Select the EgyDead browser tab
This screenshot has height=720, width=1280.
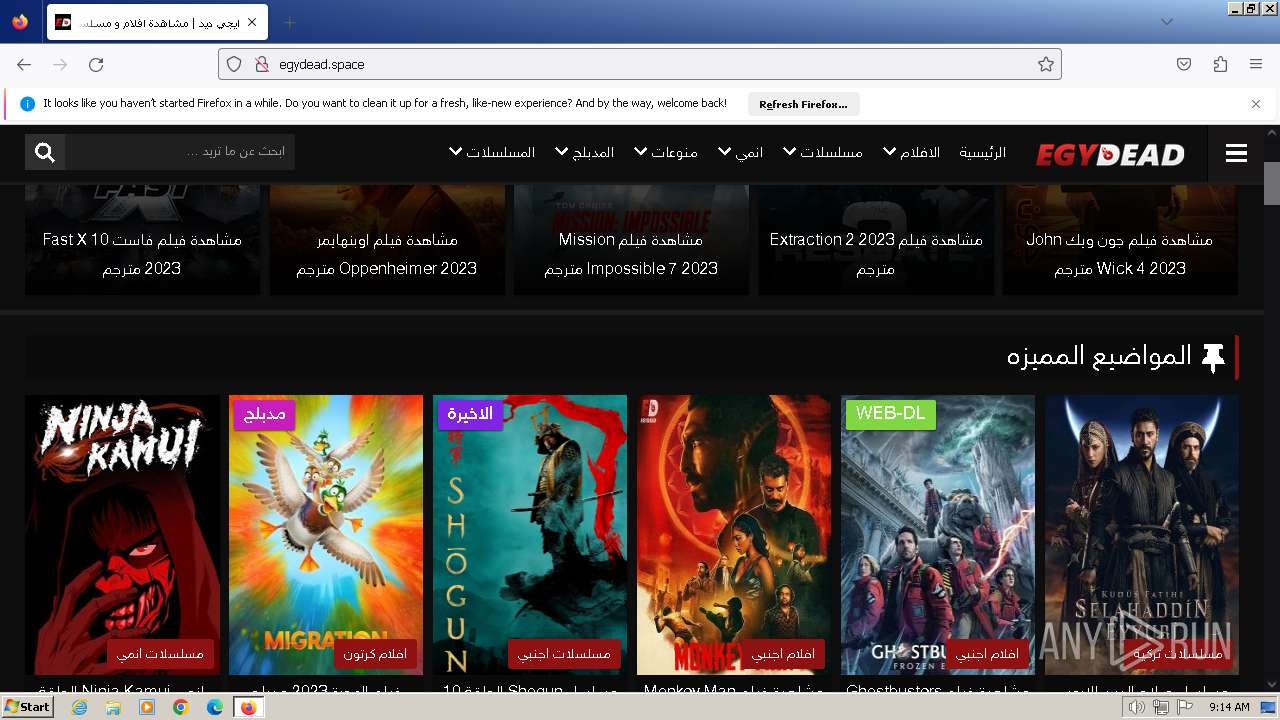click(157, 22)
